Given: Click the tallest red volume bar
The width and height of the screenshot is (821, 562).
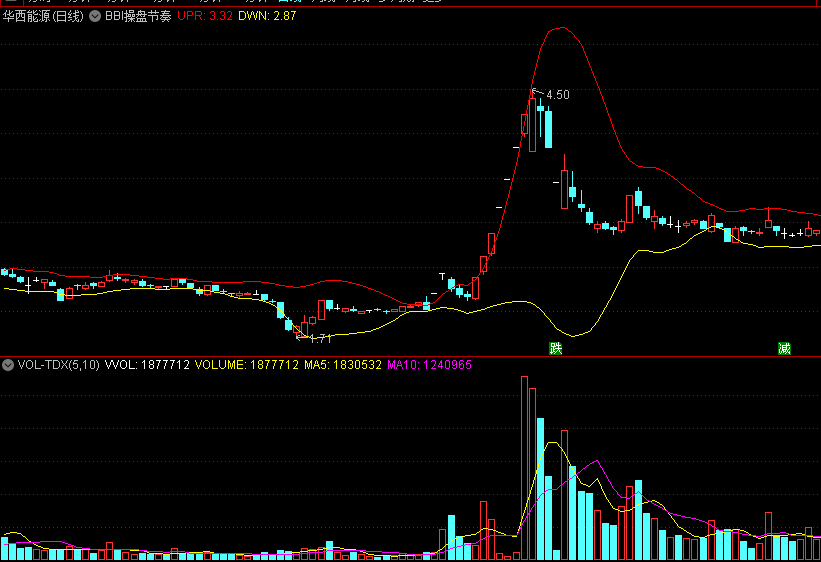Looking at the screenshot, I should coord(525,468).
